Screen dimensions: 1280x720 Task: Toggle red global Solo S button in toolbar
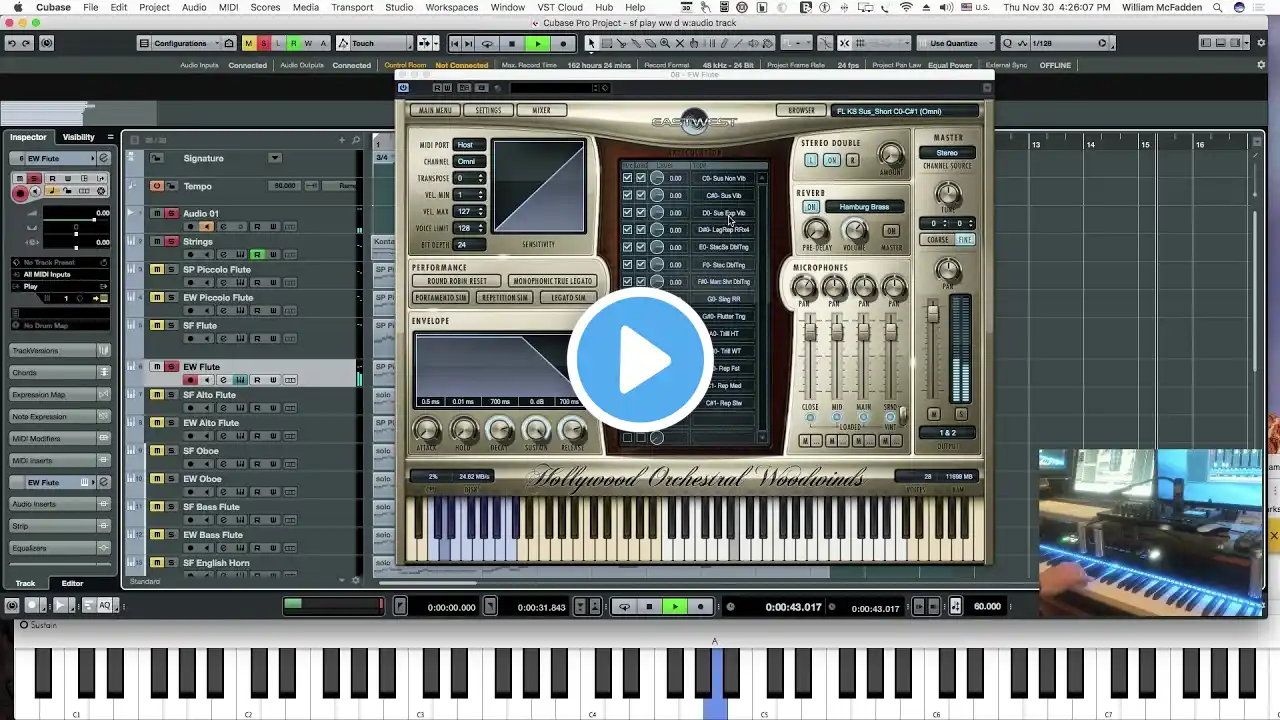coord(264,43)
